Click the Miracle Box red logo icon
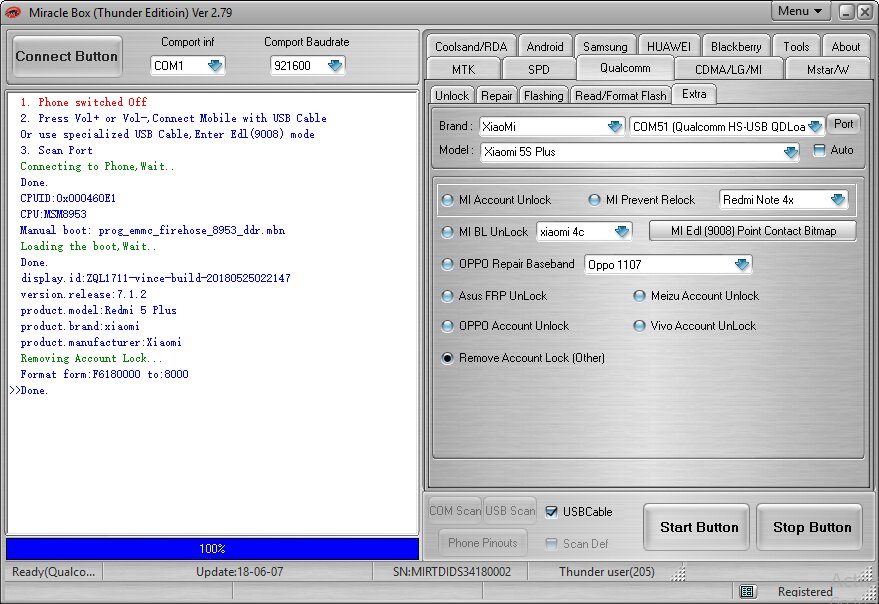 (x=12, y=12)
